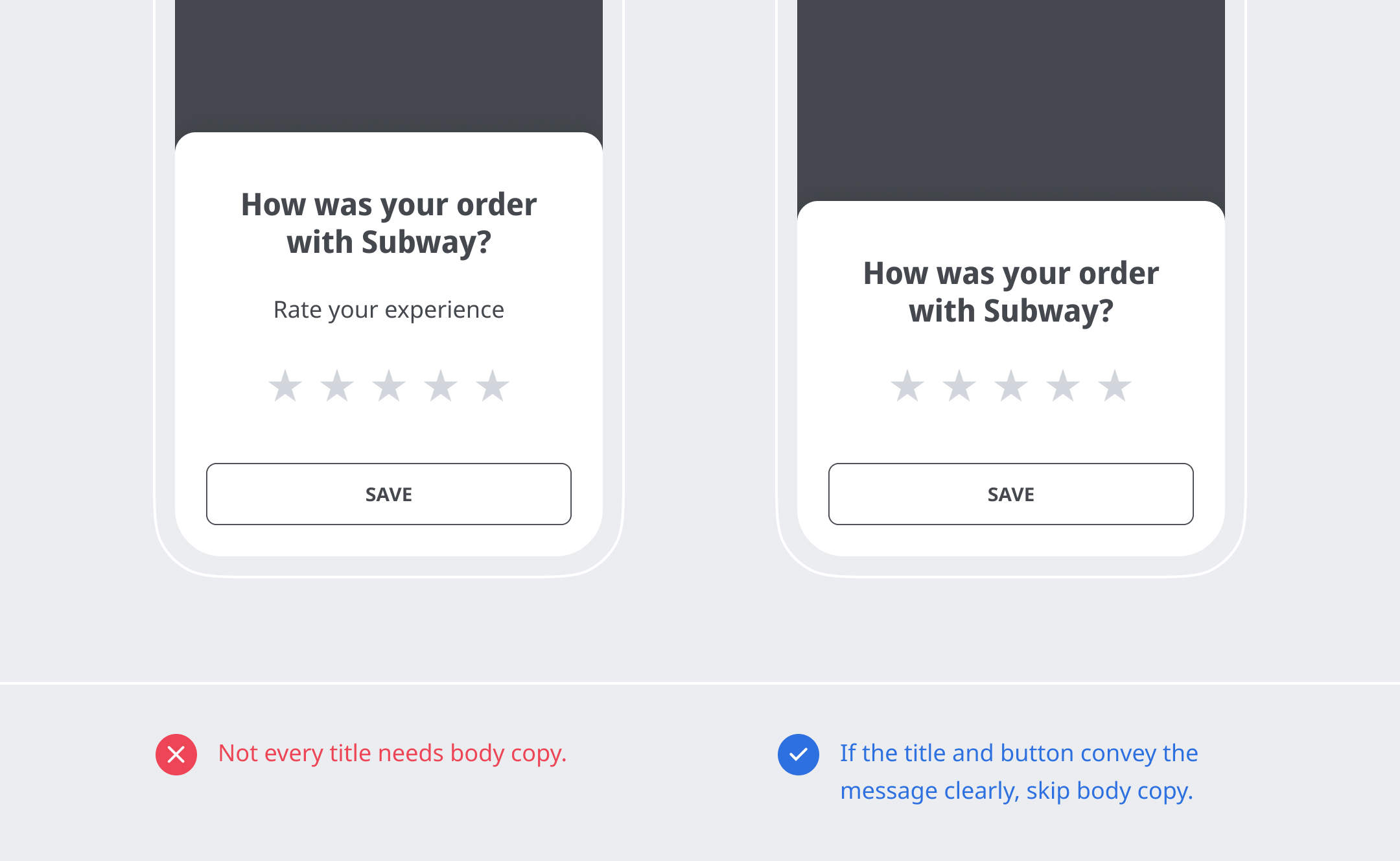Click the Subway title in the right dialog

click(1011, 292)
